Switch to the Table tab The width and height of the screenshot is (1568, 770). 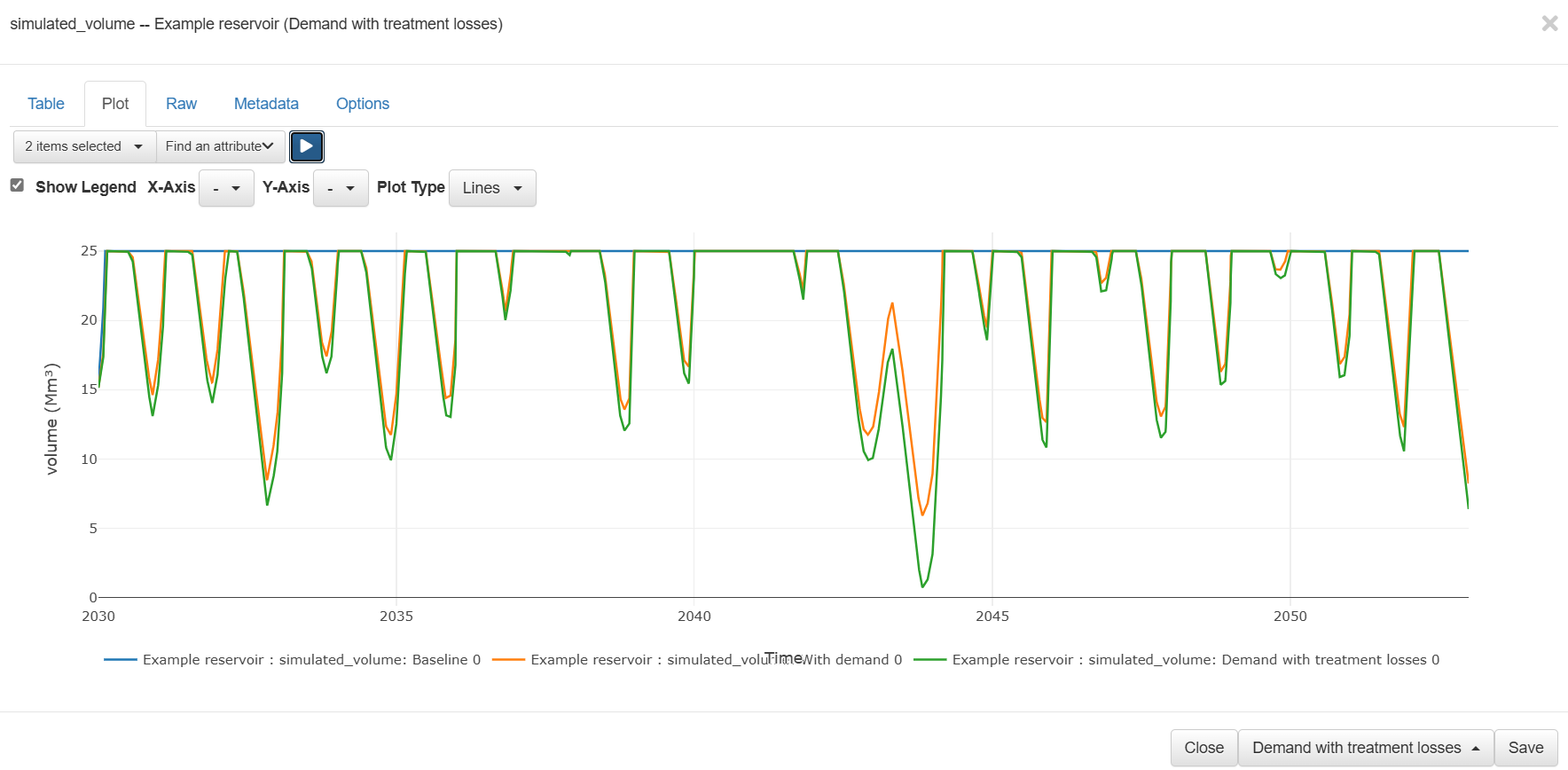pos(46,104)
